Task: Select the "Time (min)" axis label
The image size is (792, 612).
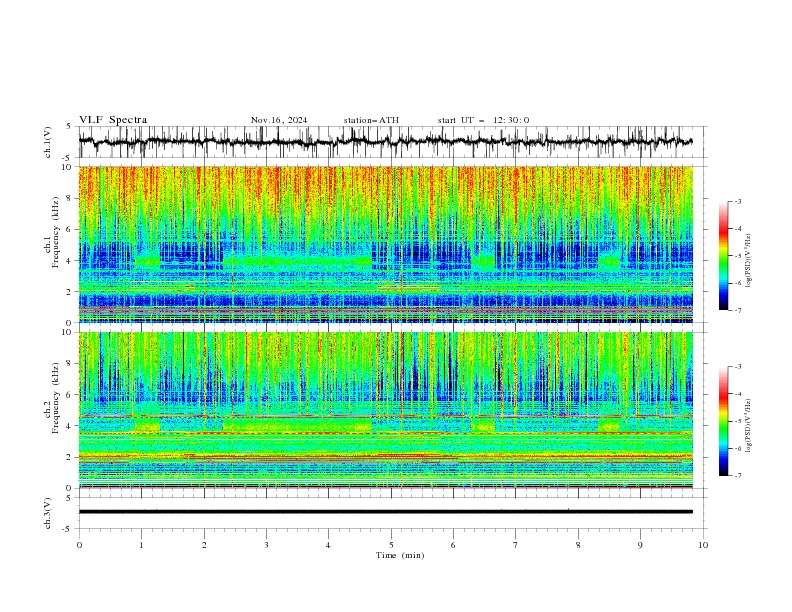Action: click(x=400, y=555)
